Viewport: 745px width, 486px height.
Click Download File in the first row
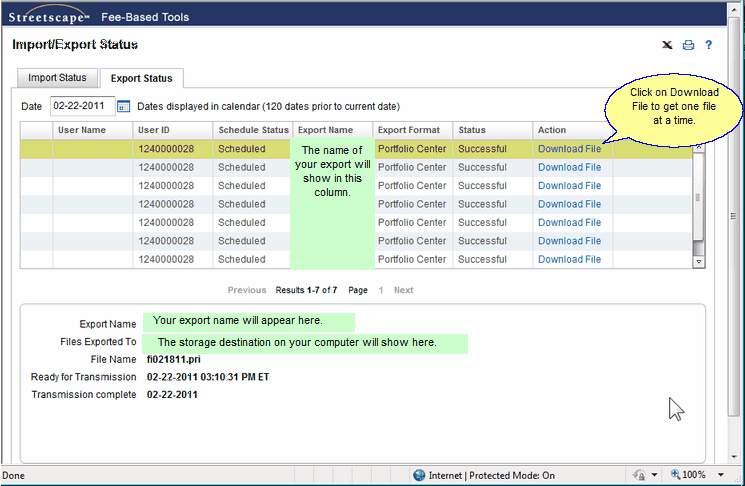569,149
